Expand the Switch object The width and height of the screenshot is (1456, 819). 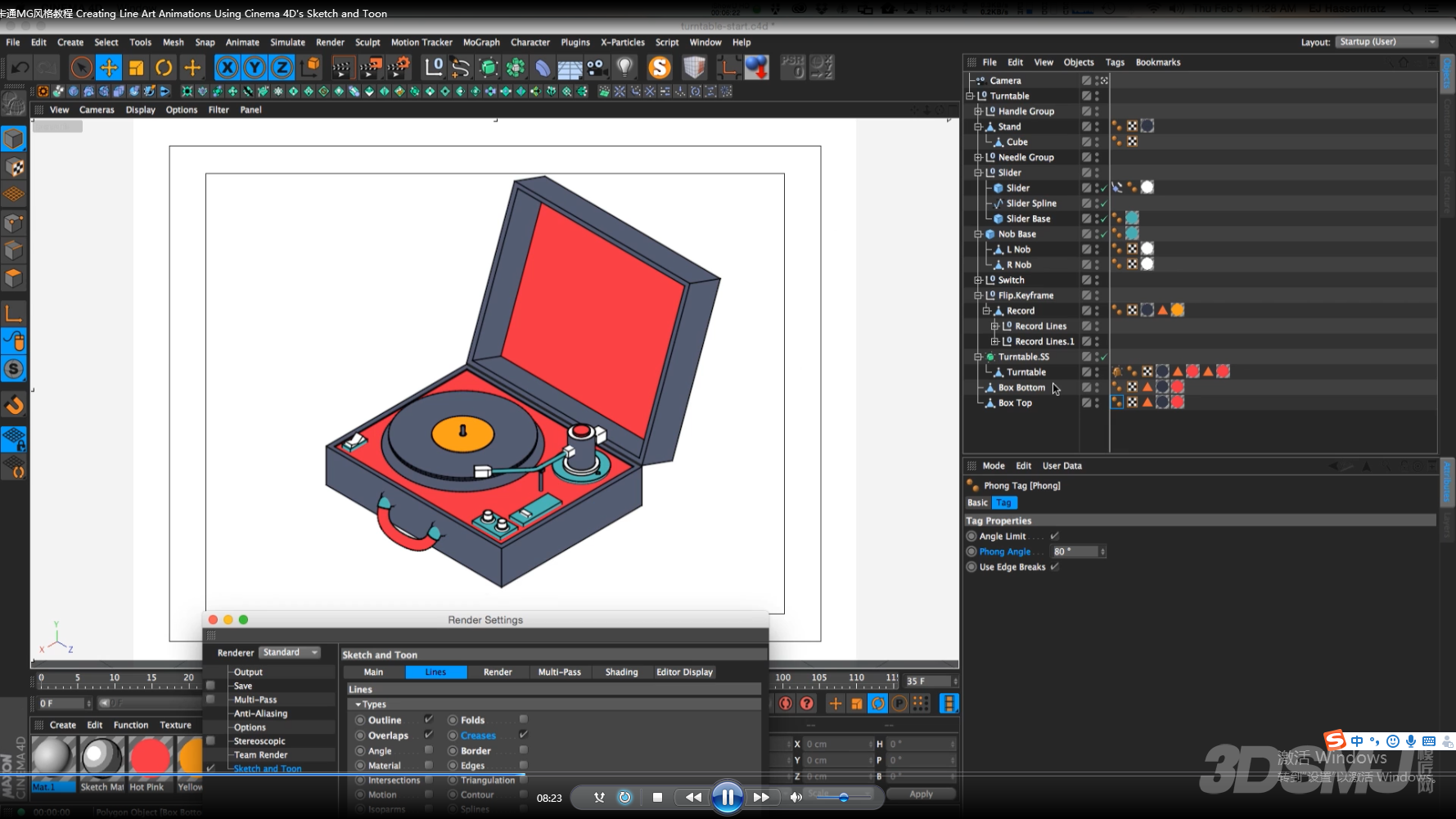[x=977, y=280]
